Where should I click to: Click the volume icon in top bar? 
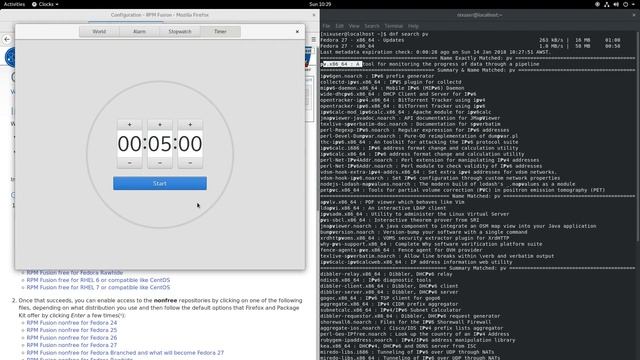616,4
